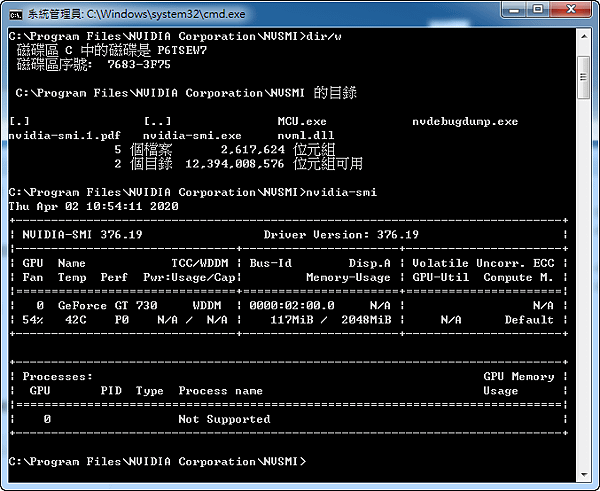Click the Process name column header

[x=220, y=391]
